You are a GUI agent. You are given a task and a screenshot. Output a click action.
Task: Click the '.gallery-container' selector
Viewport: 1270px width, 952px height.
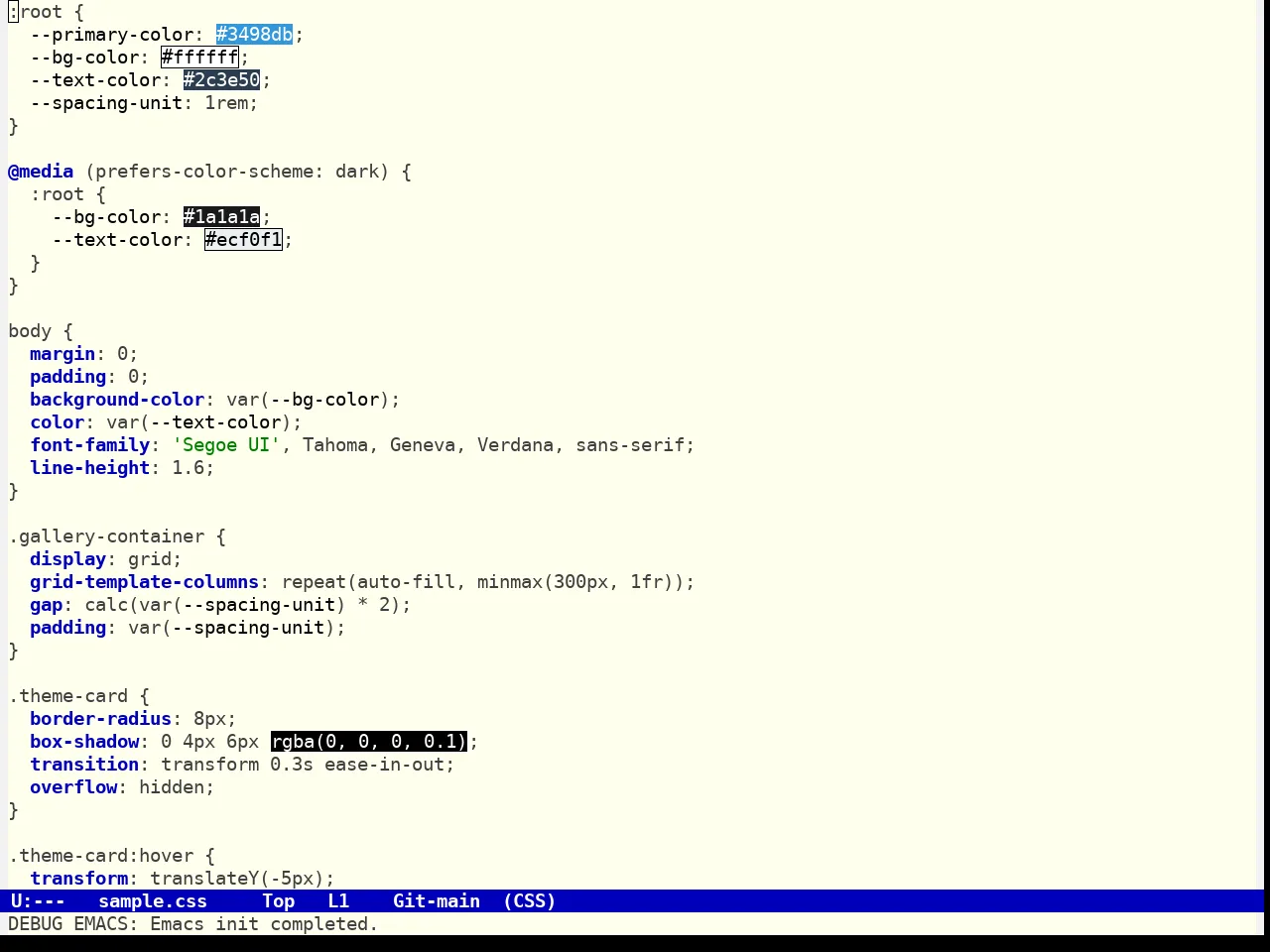click(x=106, y=536)
